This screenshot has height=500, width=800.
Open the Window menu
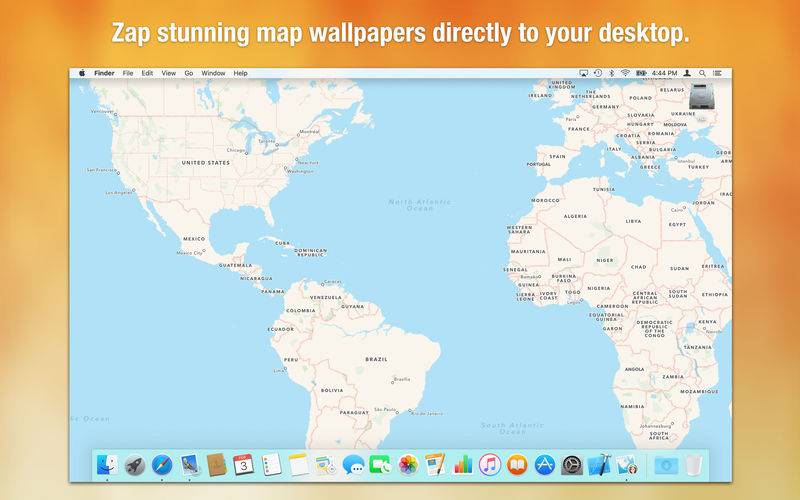[x=213, y=73]
